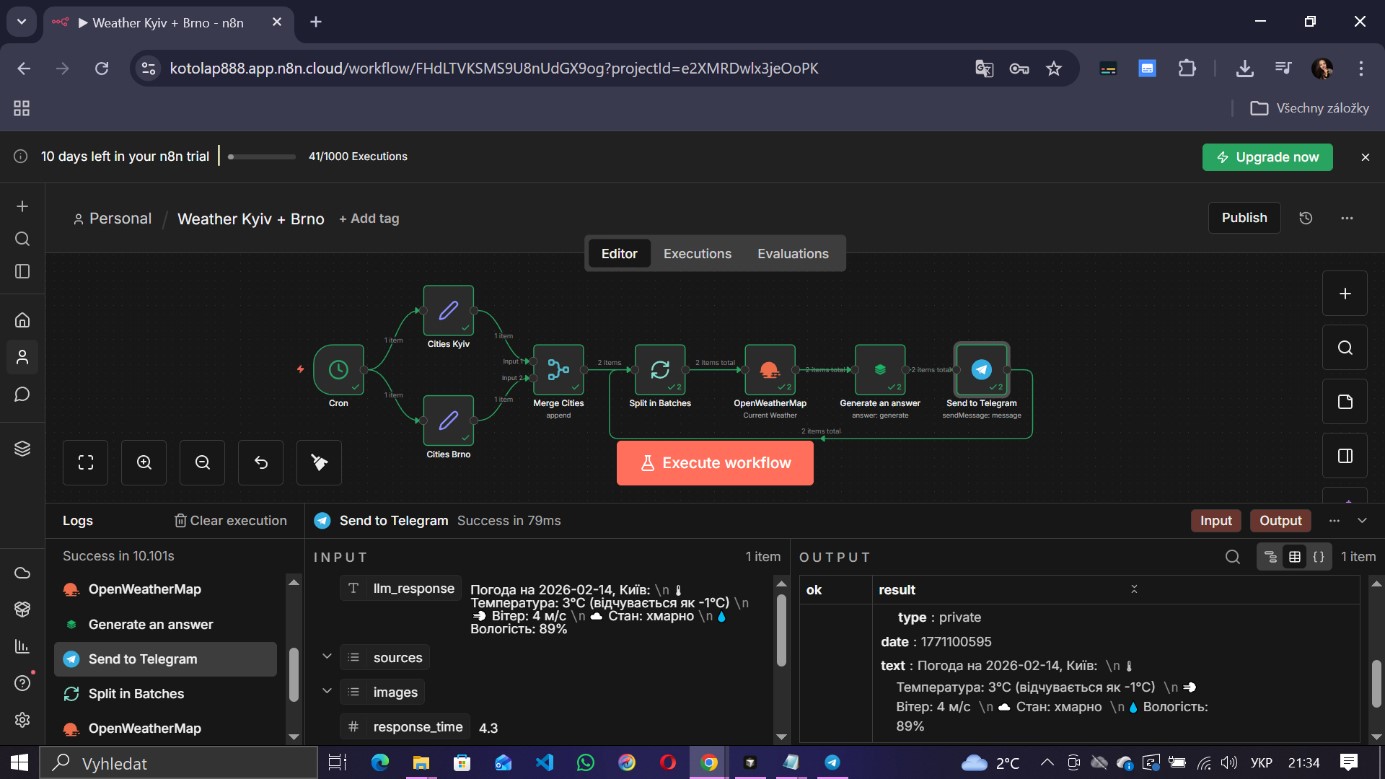Select the Cities Kyiv node
This screenshot has height=779, width=1385.
point(448,311)
